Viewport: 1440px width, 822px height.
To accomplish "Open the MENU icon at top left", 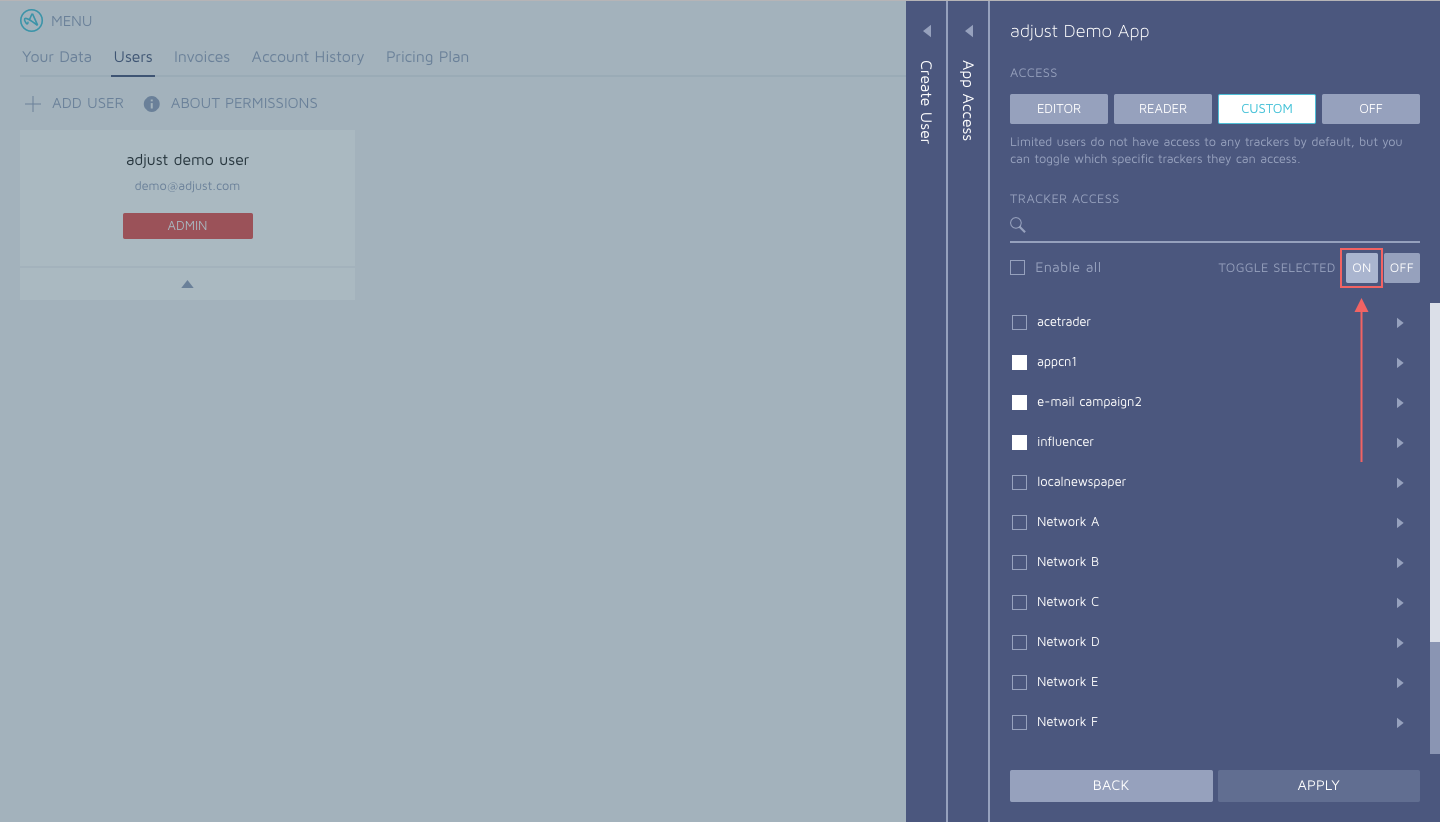I will [x=69, y=20].
